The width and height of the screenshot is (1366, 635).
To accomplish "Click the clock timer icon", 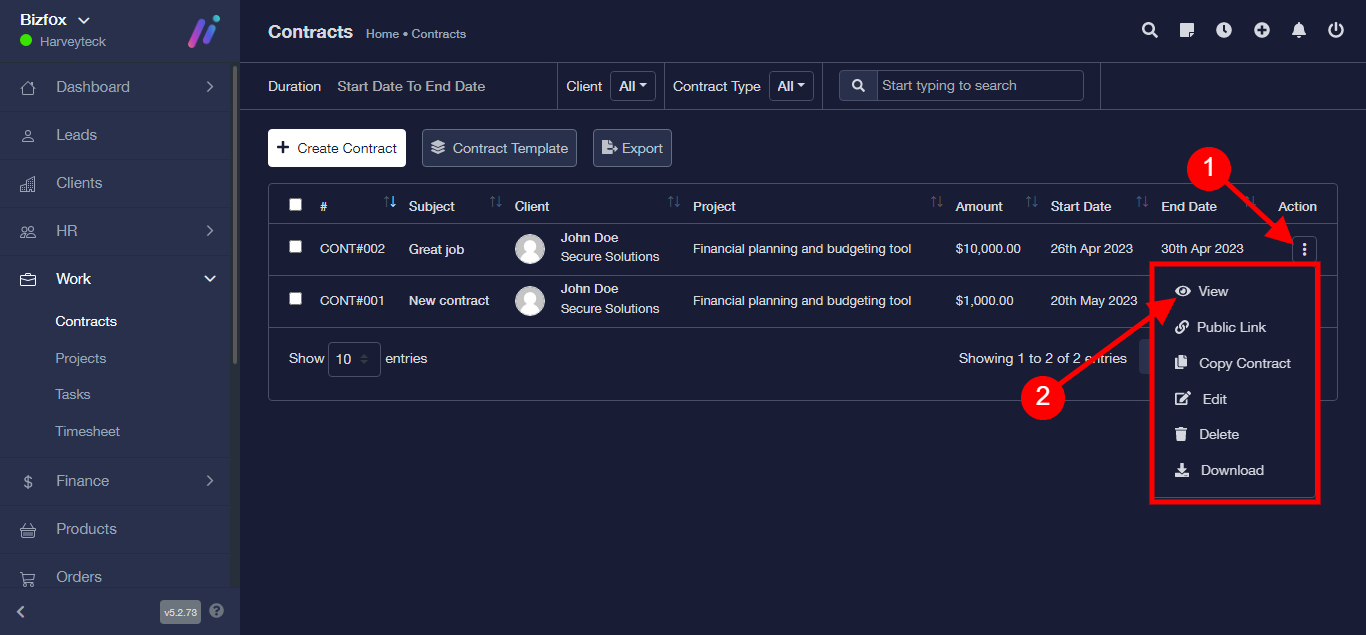I will [1224, 31].
